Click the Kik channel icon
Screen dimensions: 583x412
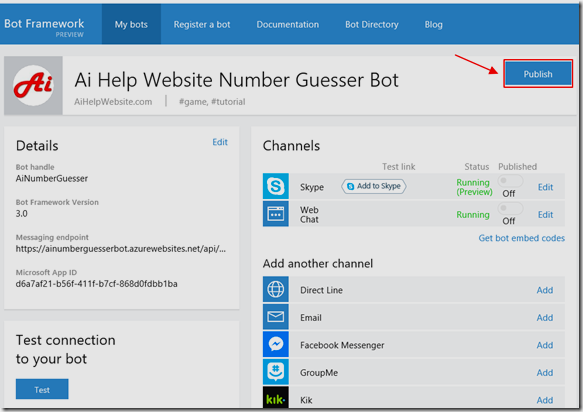coord(276,397)
